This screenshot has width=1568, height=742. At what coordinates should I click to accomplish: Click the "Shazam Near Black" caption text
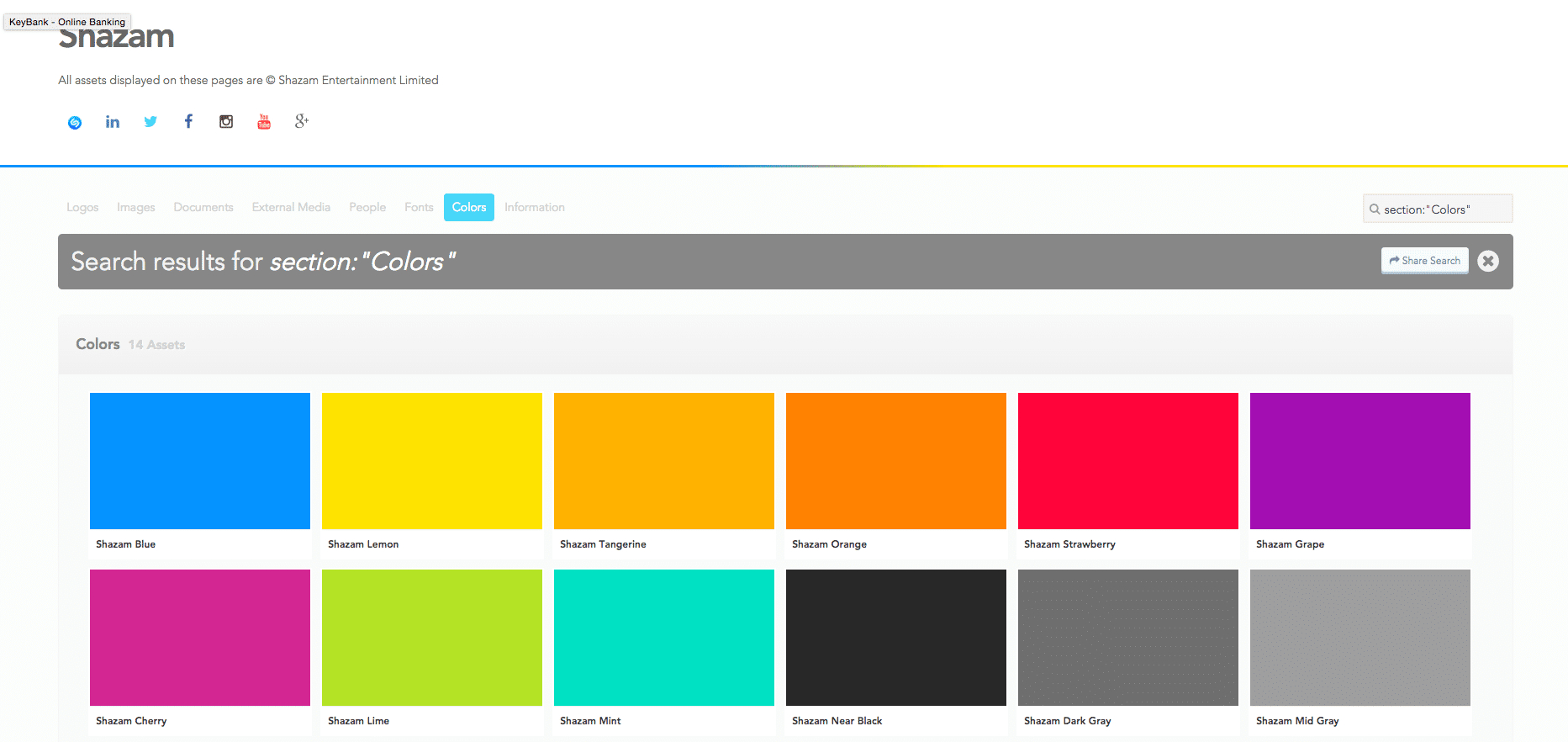[837, 721]
